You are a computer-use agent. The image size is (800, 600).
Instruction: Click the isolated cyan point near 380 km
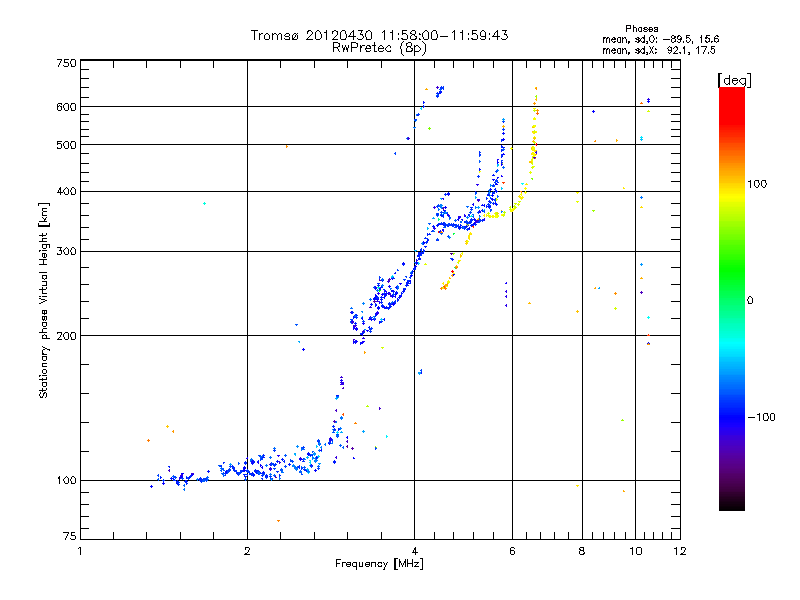click(x=204, y=204)
